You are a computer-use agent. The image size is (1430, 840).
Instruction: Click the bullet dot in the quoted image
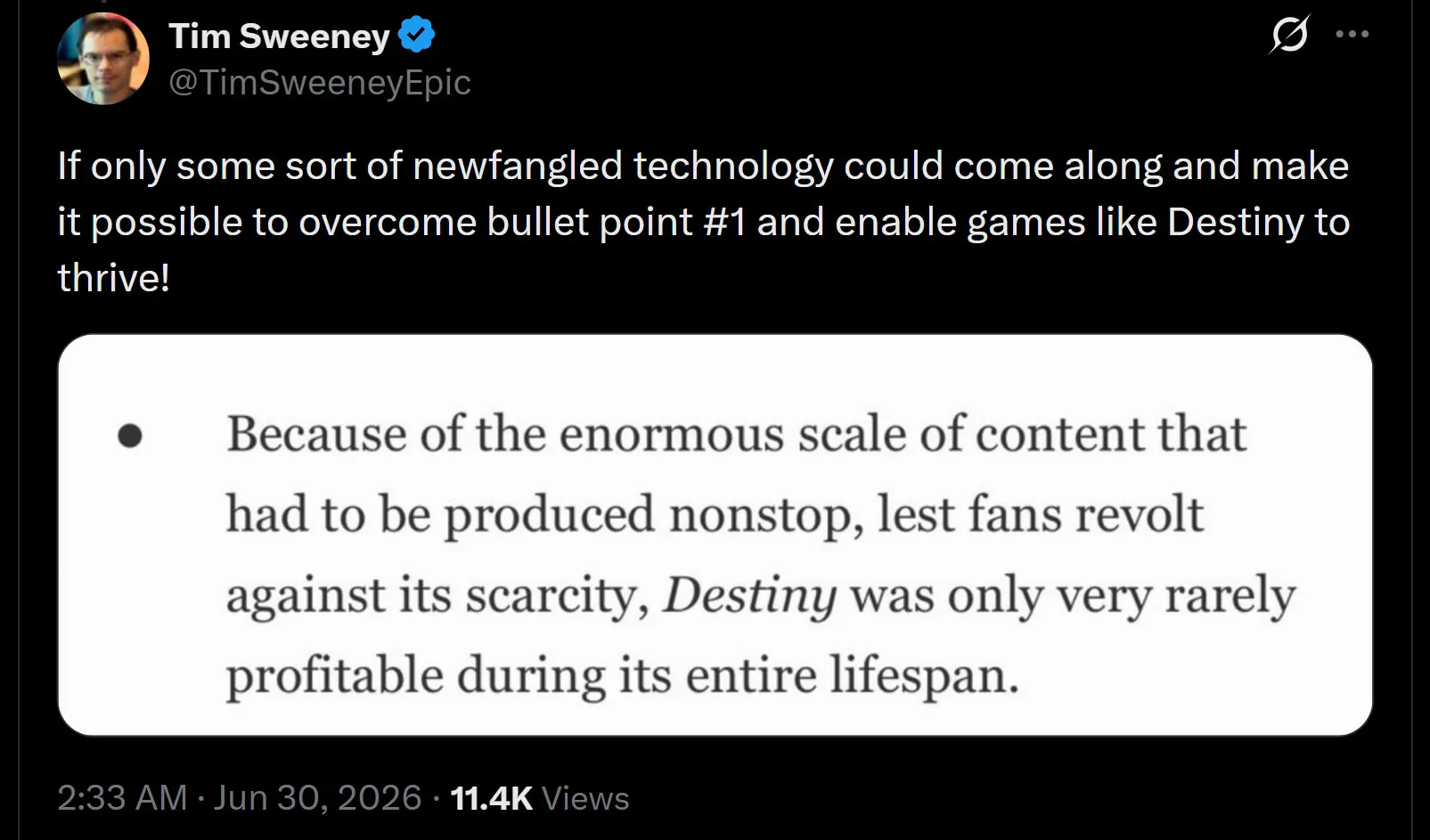coord(130,436)
